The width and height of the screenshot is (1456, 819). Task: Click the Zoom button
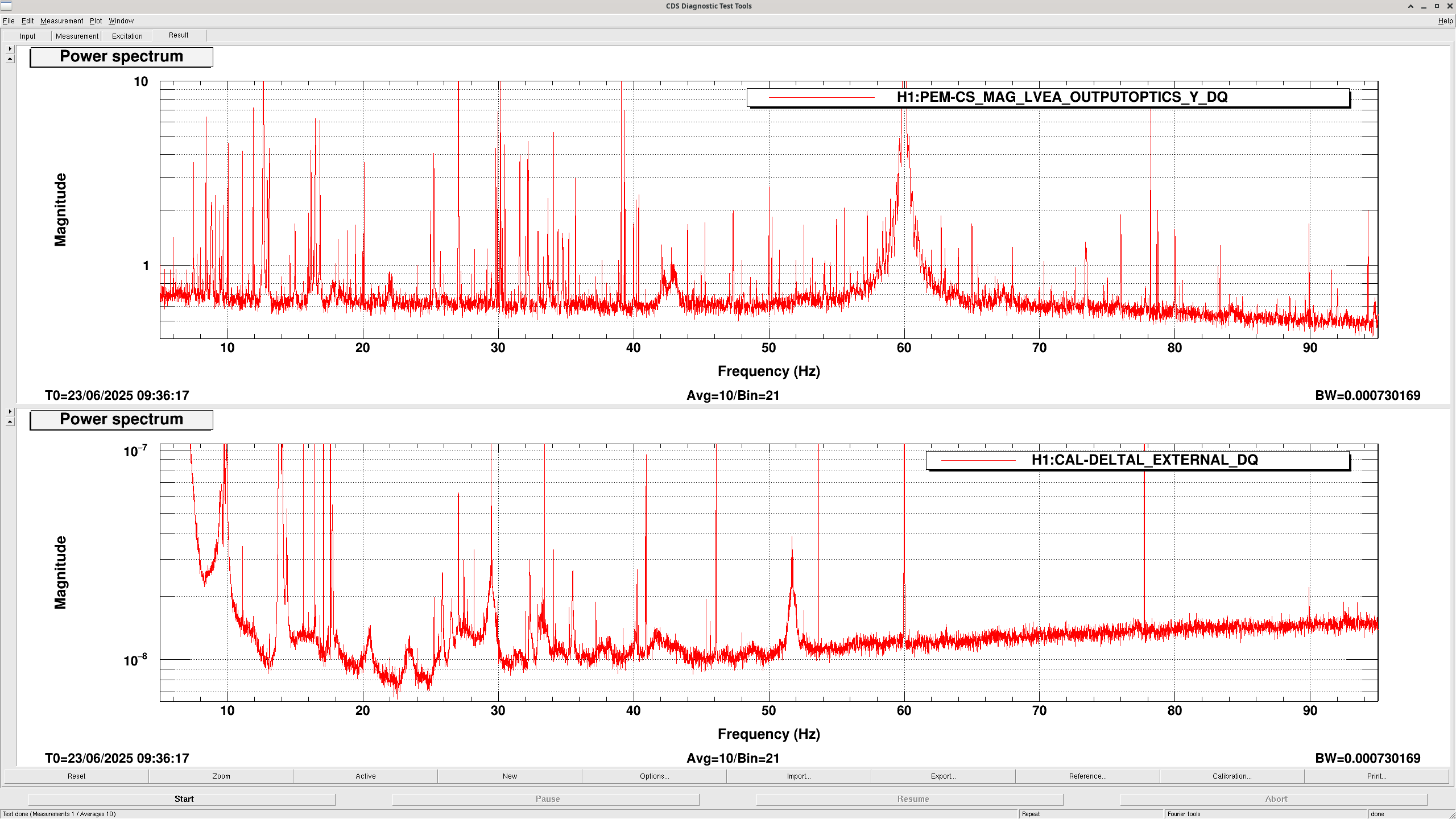click(221, 776)
